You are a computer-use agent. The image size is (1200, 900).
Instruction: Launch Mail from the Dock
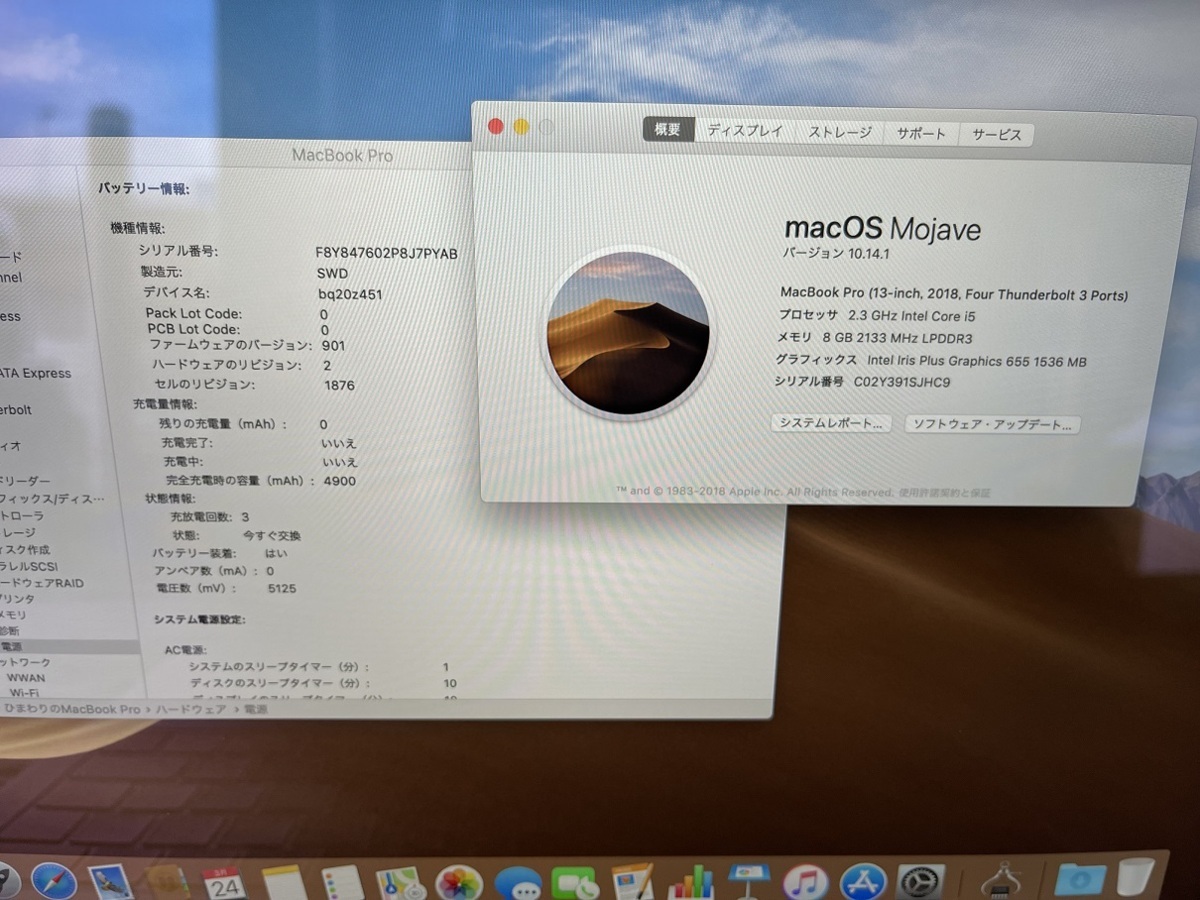click(112, 882)
